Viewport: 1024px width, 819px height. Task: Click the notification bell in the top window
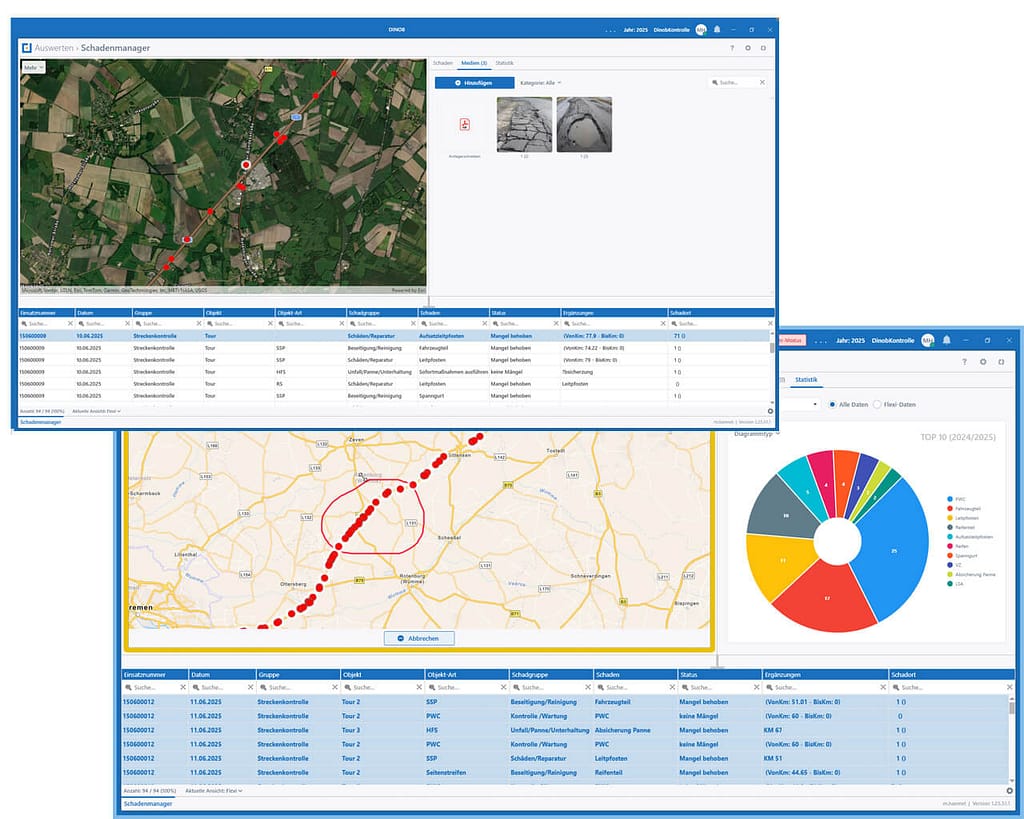[x=716, y=29]
